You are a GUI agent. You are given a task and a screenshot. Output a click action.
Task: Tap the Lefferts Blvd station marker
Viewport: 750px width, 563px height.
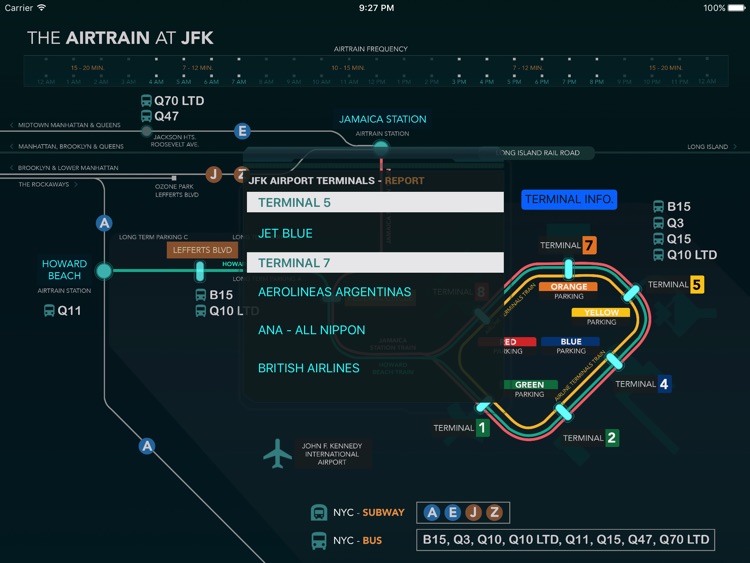200,271
